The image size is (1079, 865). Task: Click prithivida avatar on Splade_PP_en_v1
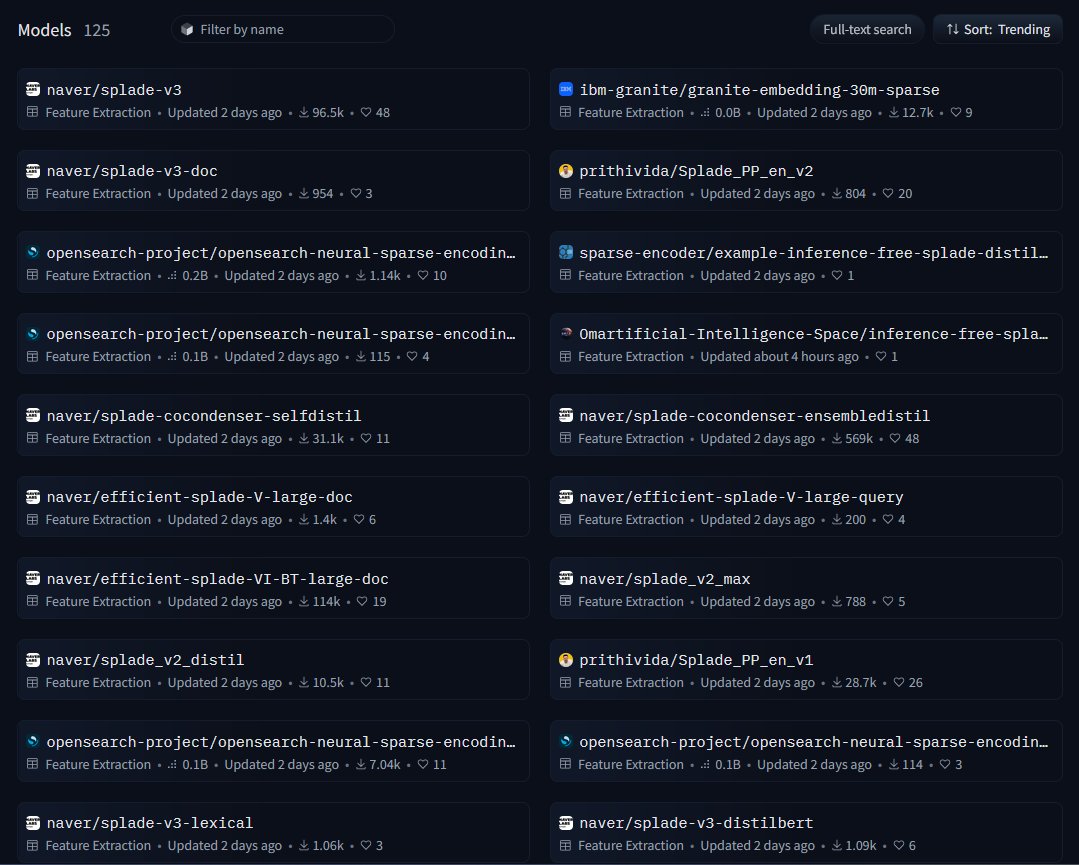pos(566,660)
